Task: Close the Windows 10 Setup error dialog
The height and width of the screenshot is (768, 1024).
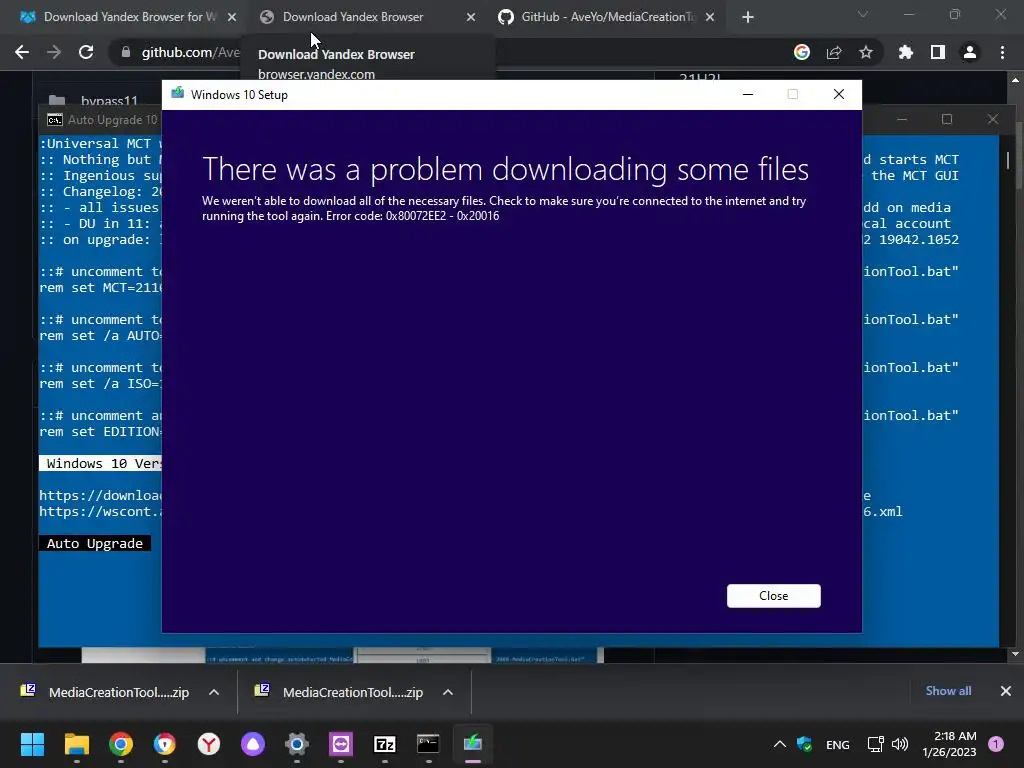Action: 773,596
